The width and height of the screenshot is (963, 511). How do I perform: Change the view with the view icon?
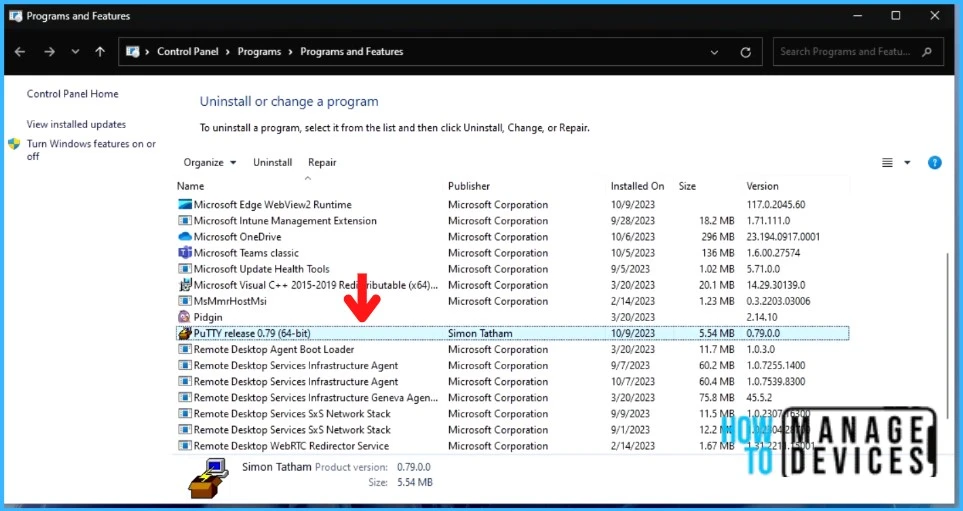(x=887, y=163)
